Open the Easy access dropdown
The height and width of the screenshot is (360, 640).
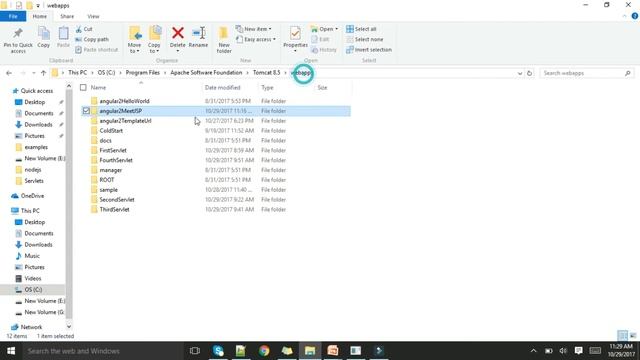click(x=256, y=40)
